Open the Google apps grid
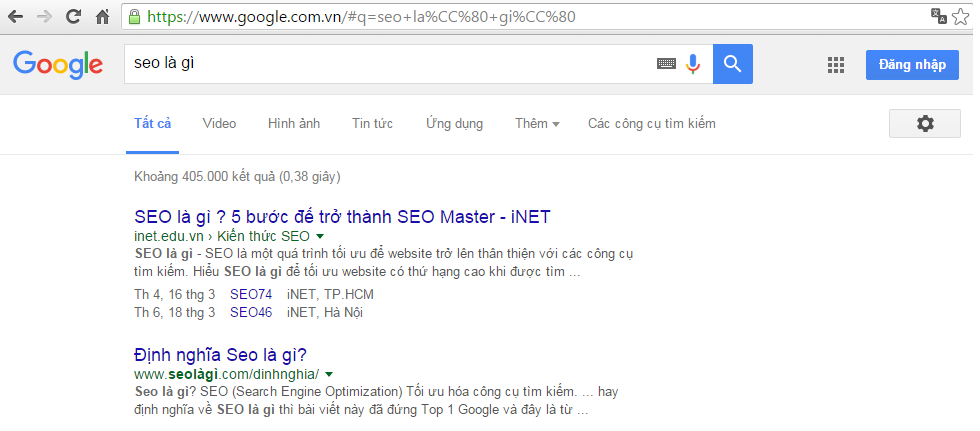This screenshot has width=980, height=431. coord(836,64)
